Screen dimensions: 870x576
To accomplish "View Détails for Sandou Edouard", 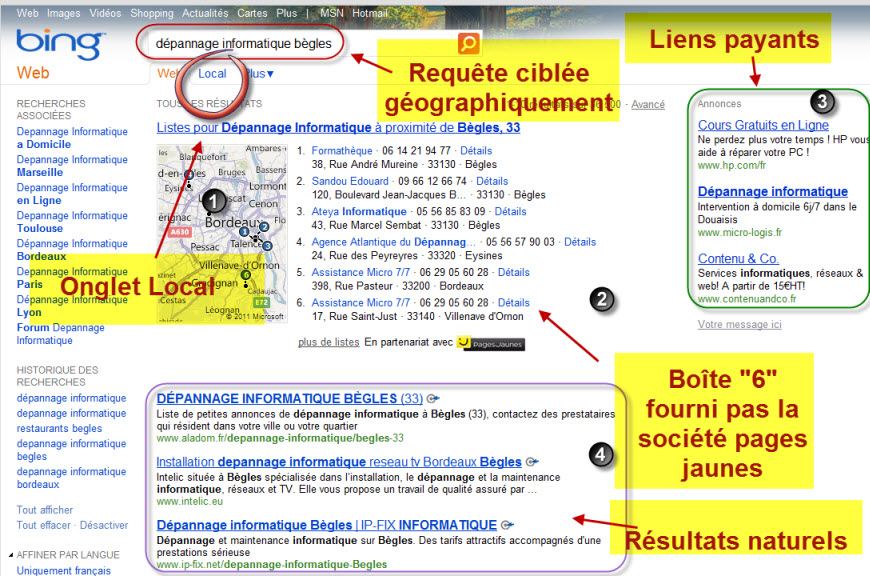I will tap(492, 181).
